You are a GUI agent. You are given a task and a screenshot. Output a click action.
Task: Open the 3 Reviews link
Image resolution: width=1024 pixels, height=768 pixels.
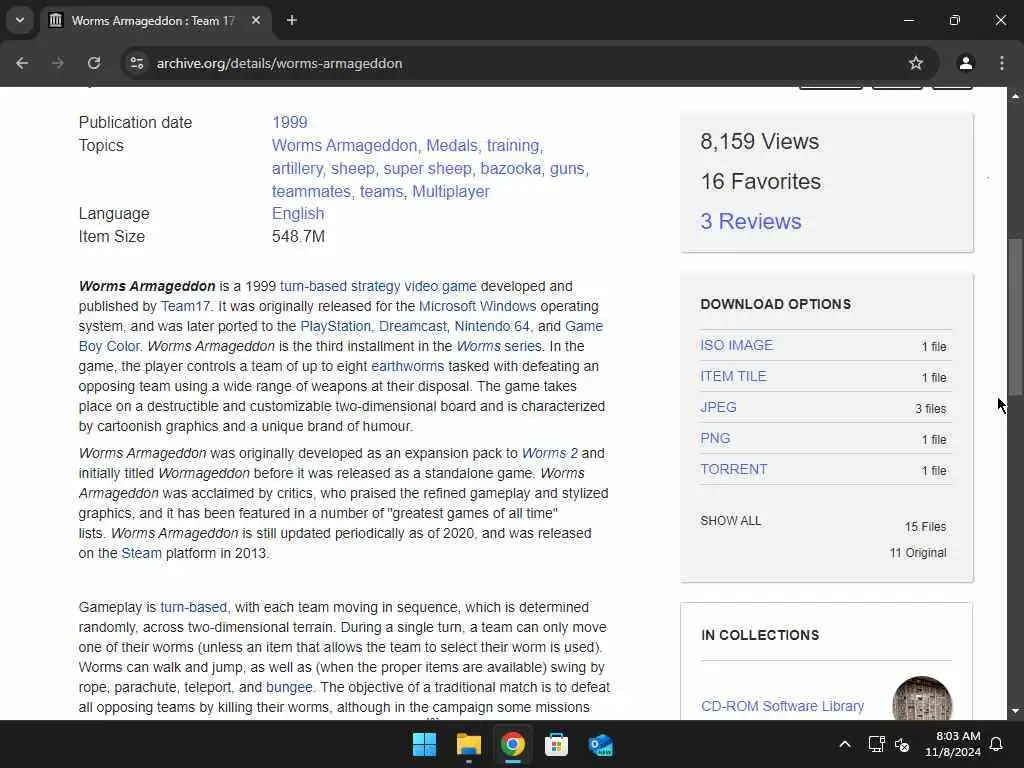coord(750,221)
